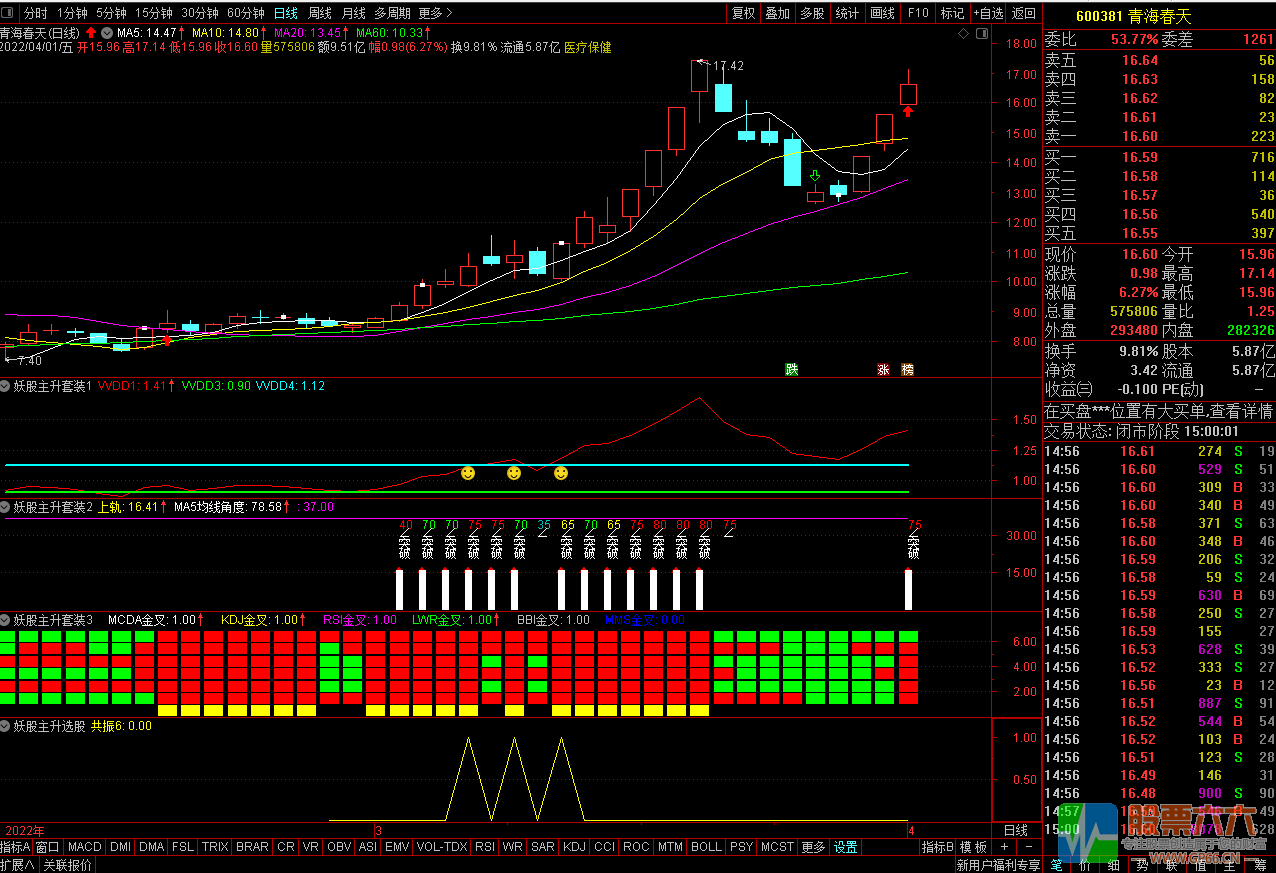Switch to the 周线 weekly chart
The image size is (1276, 873).
[x=320, y=13]
